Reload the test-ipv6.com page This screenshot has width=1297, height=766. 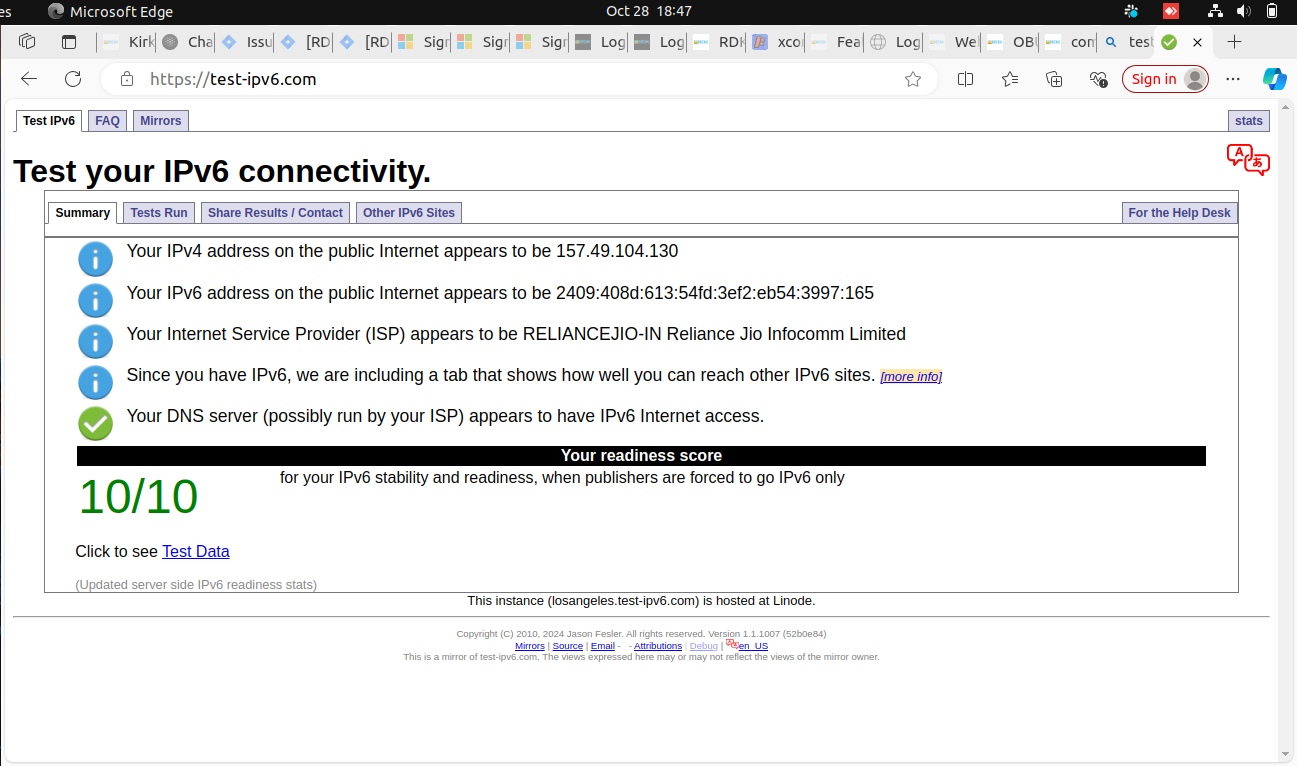[x=73, y=79]
